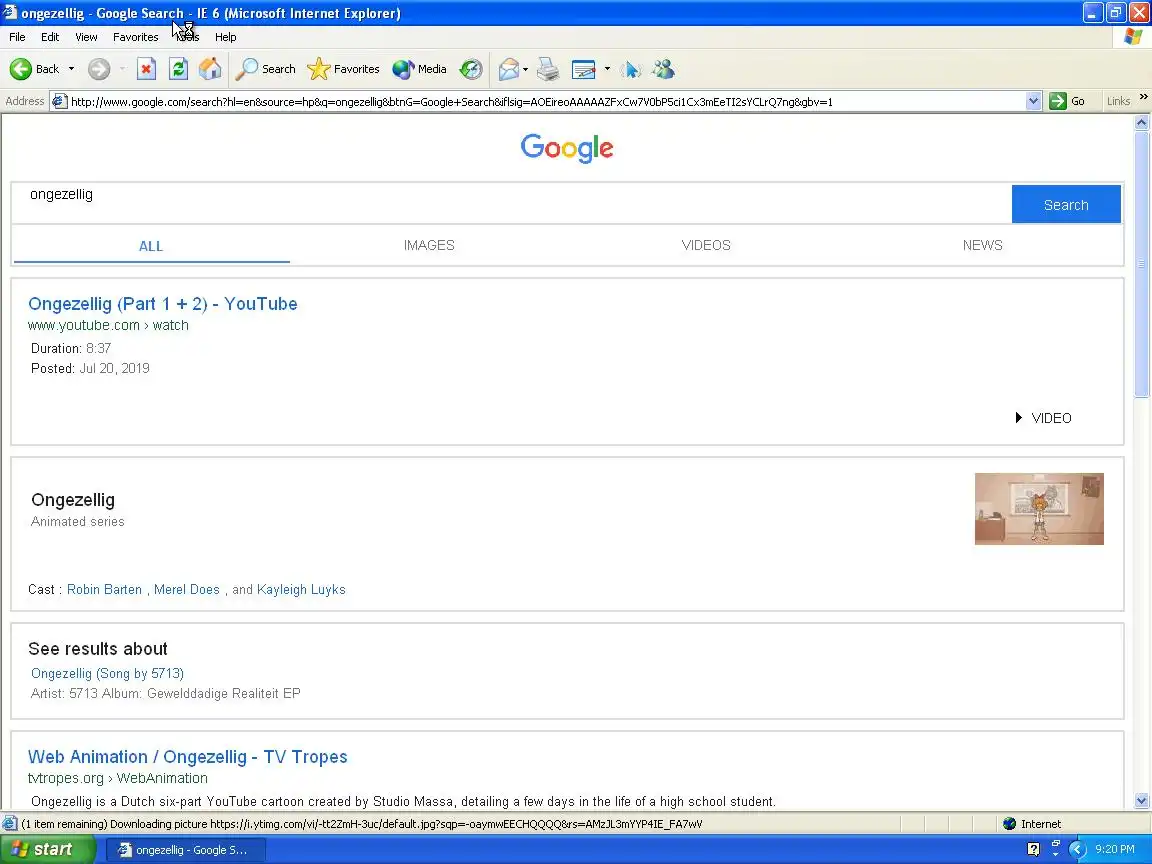Select the ALL results tab
The height and width of the screenshot is (864, 1152).
click(x=151, y=246)
